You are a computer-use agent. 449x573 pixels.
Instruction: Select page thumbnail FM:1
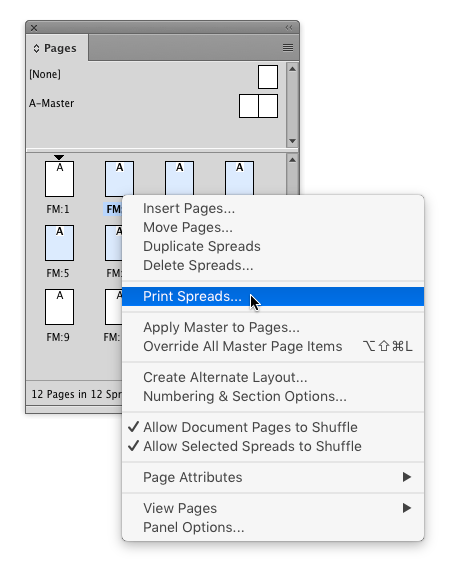click(59, 179)
